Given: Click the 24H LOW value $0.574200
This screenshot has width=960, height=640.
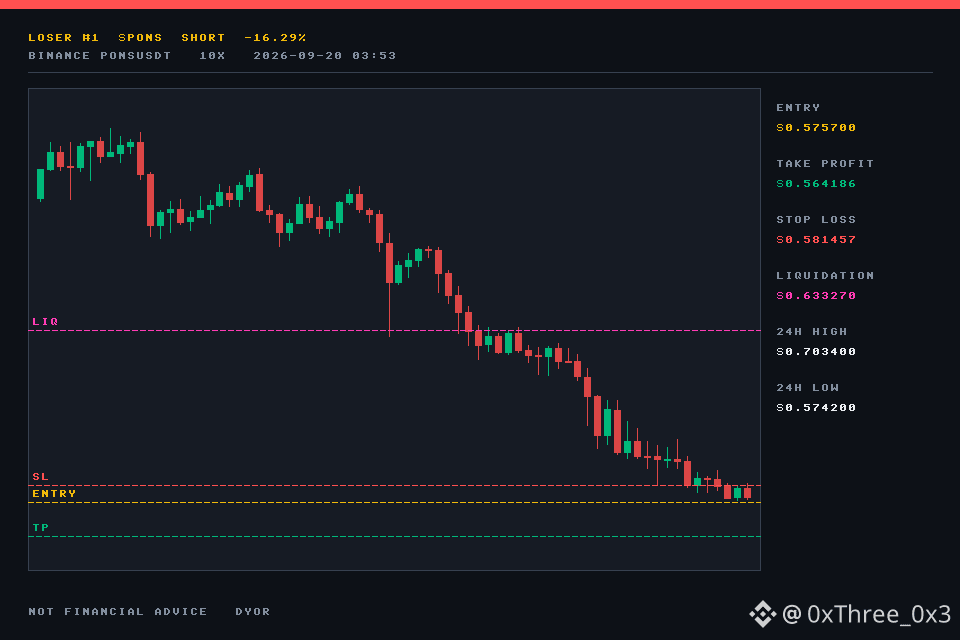Looking at the screenshot, I should click(816, 408).
